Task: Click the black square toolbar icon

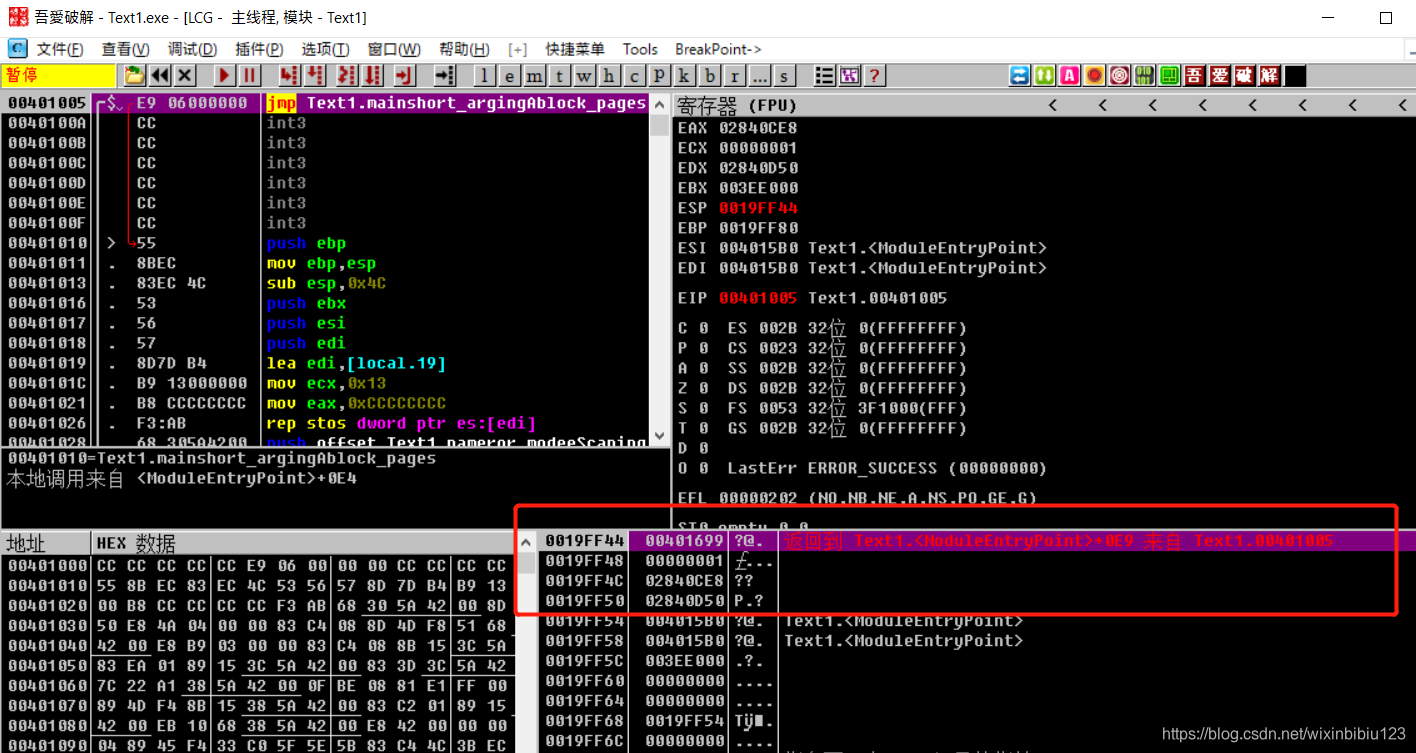Action: (1295, 76)
